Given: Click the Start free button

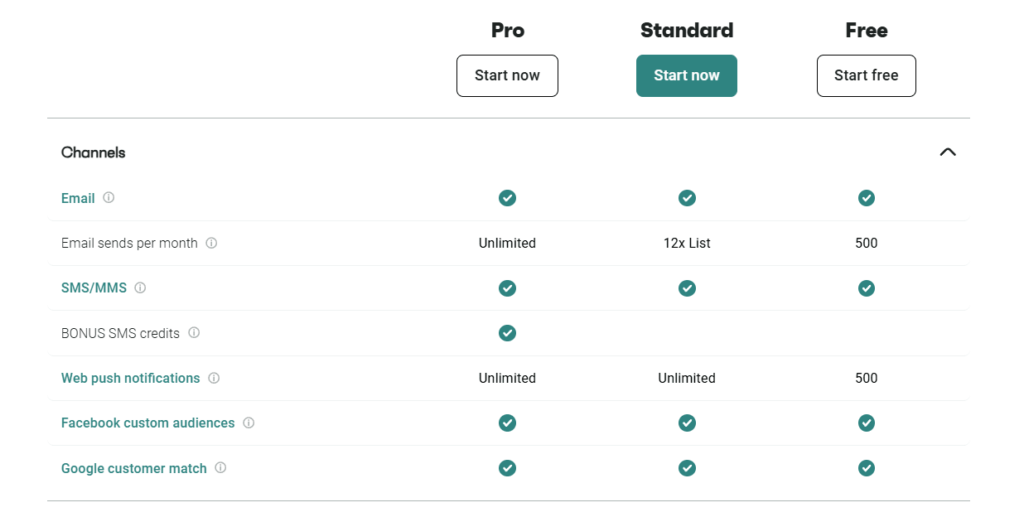Looking at the screenshot, I should coord(867,76).
